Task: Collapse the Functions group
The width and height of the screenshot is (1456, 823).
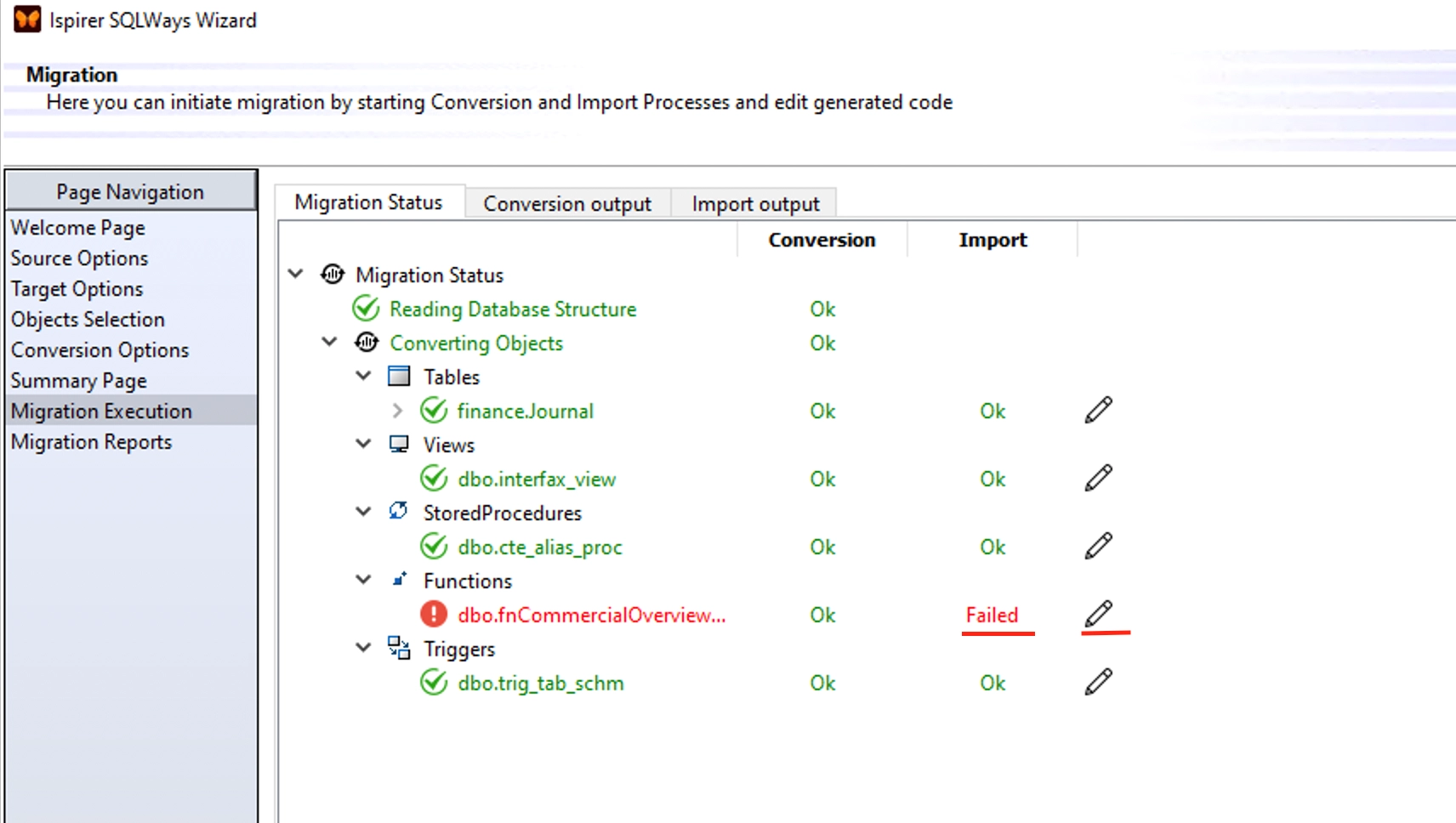Action: [363, 580]
